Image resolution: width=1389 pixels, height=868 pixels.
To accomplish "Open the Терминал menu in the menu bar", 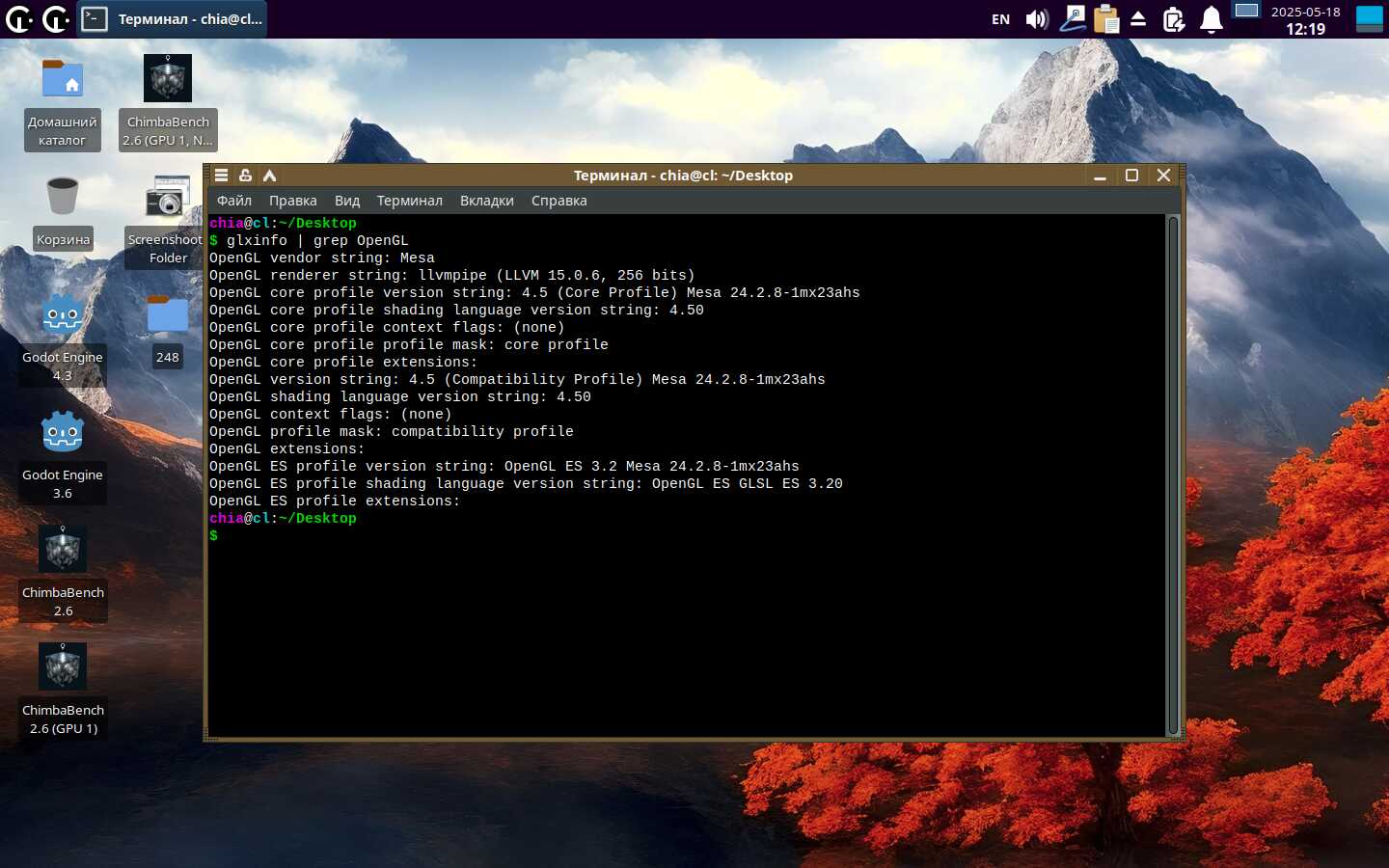I will 410,201.
